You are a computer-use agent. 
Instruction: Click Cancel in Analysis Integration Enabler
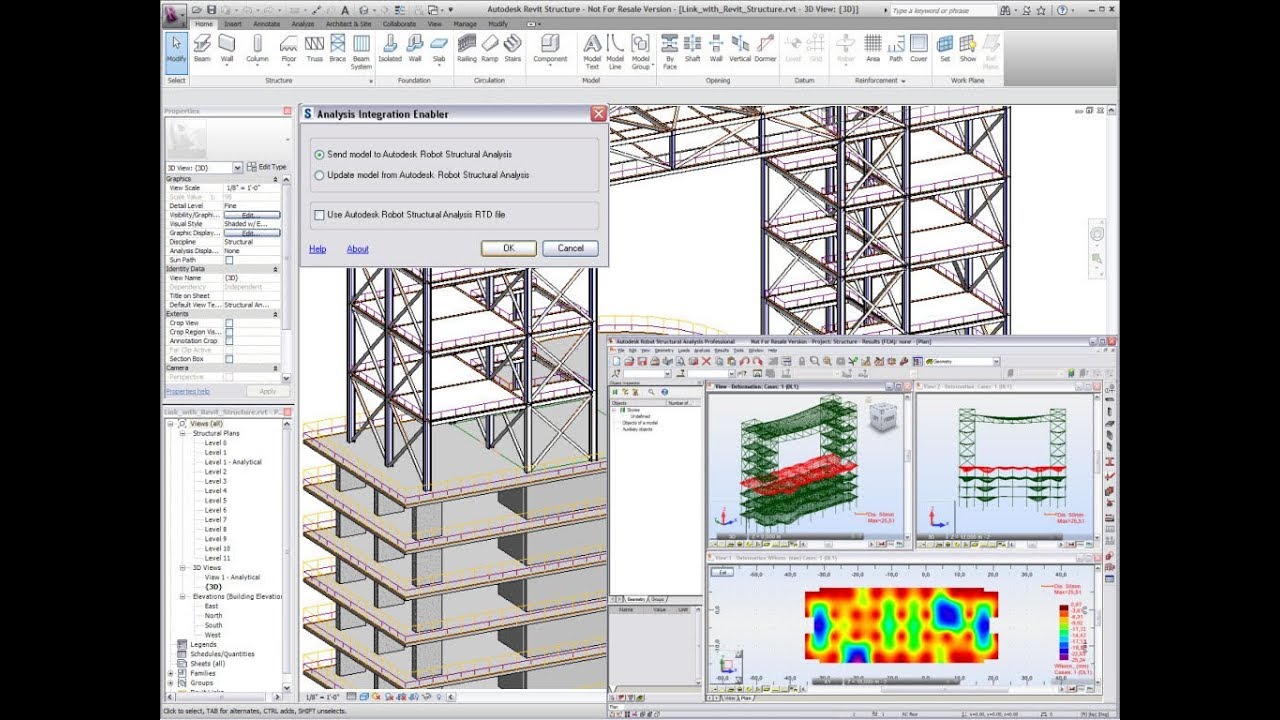click(x=570, y=248)
